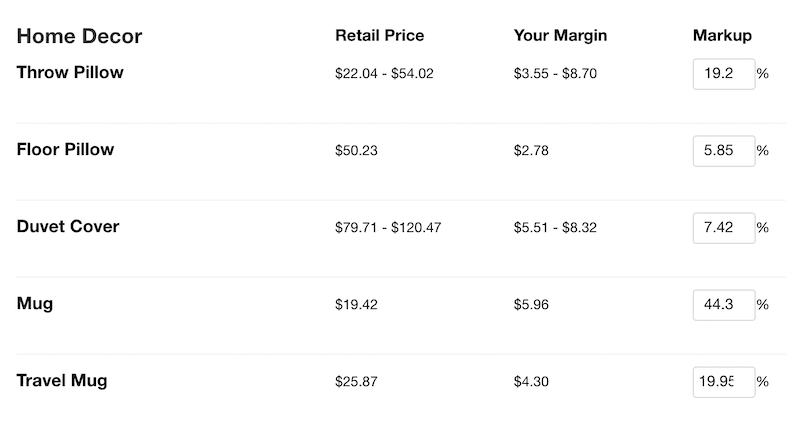Viewport: 800px width, 426px height.
Task: Select the Throw Pillow product name
Action: [x=70, y=72]
